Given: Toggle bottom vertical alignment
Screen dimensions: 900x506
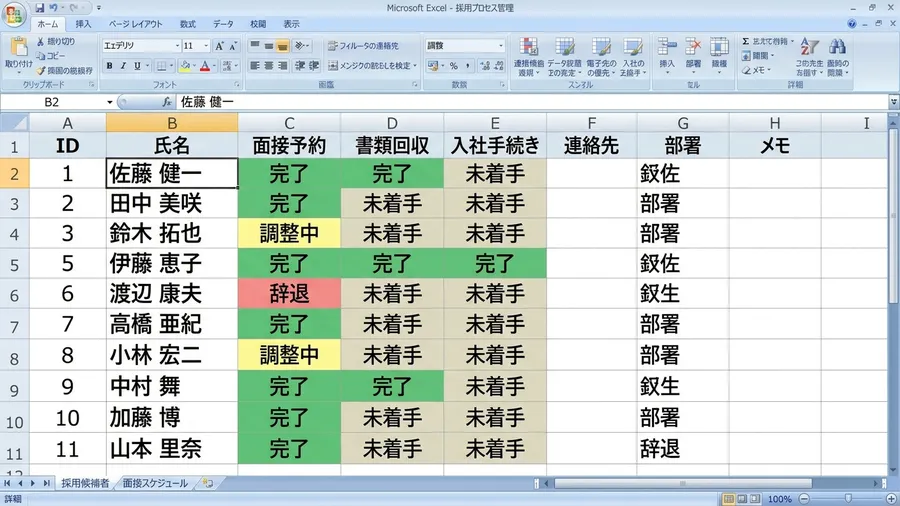Looking at the screenshot, I should coord(282,46).
